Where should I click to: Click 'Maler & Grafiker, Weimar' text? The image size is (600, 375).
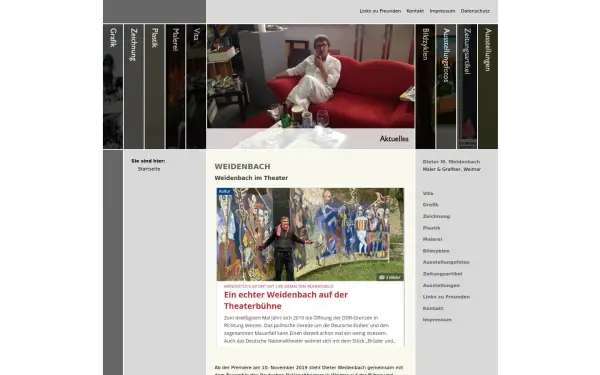point(452,170)
